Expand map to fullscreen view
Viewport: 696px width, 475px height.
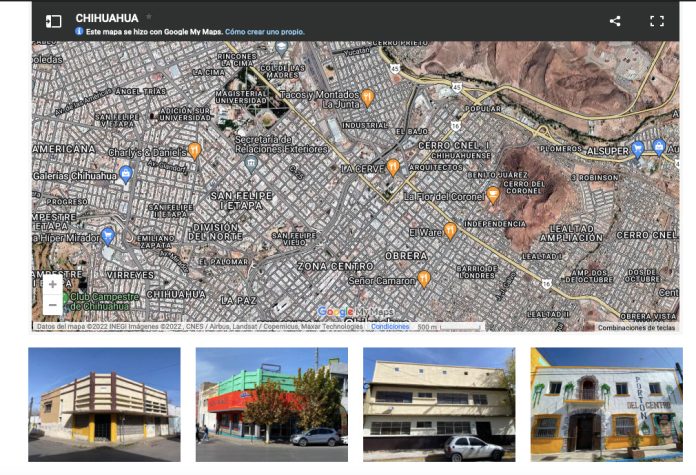point(657,21)
